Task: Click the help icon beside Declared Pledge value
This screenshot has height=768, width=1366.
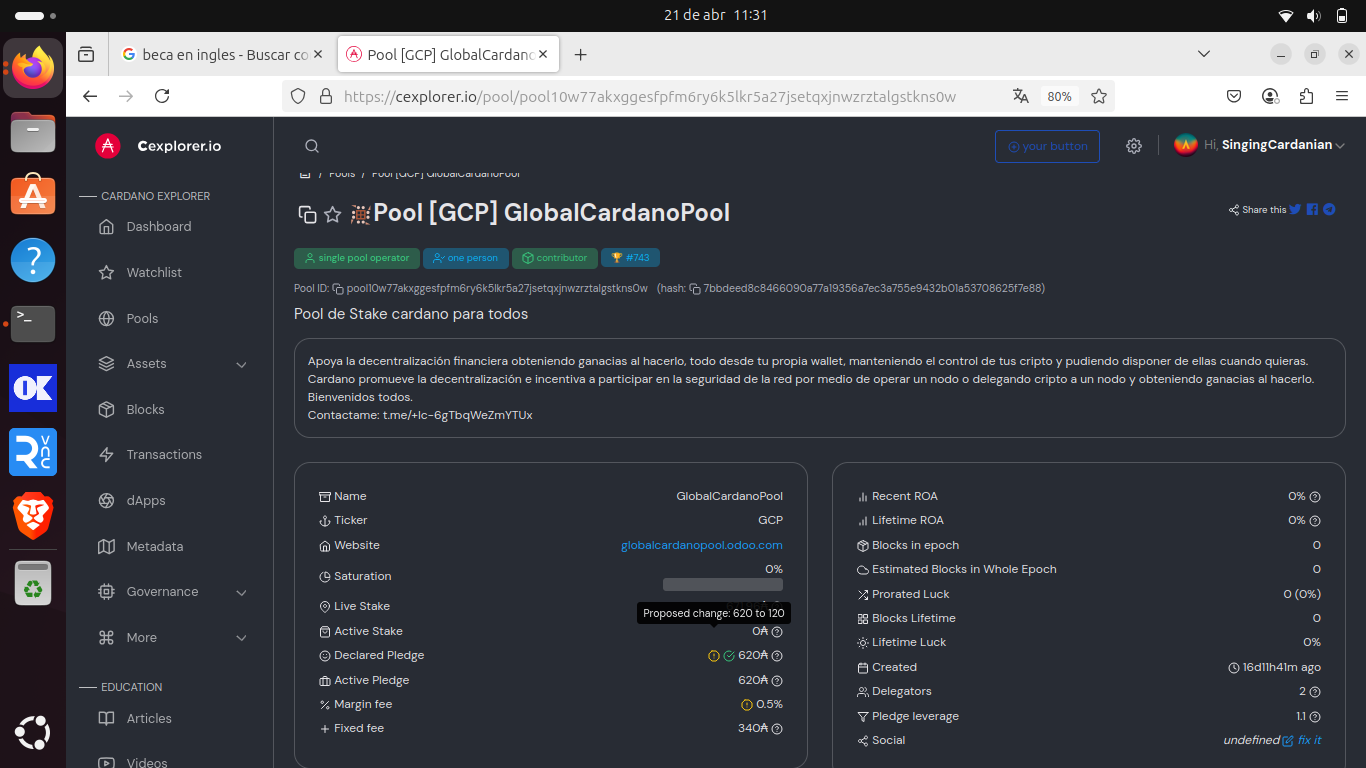Action: pos(777,656)
